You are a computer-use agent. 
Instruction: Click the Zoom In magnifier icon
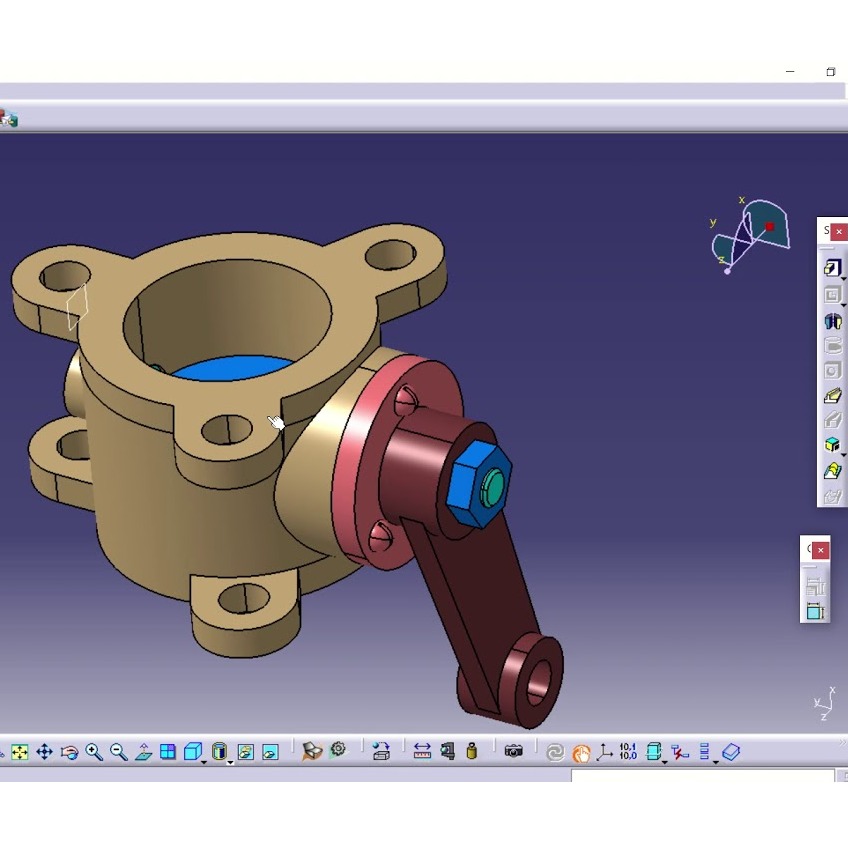coord(94,752)
